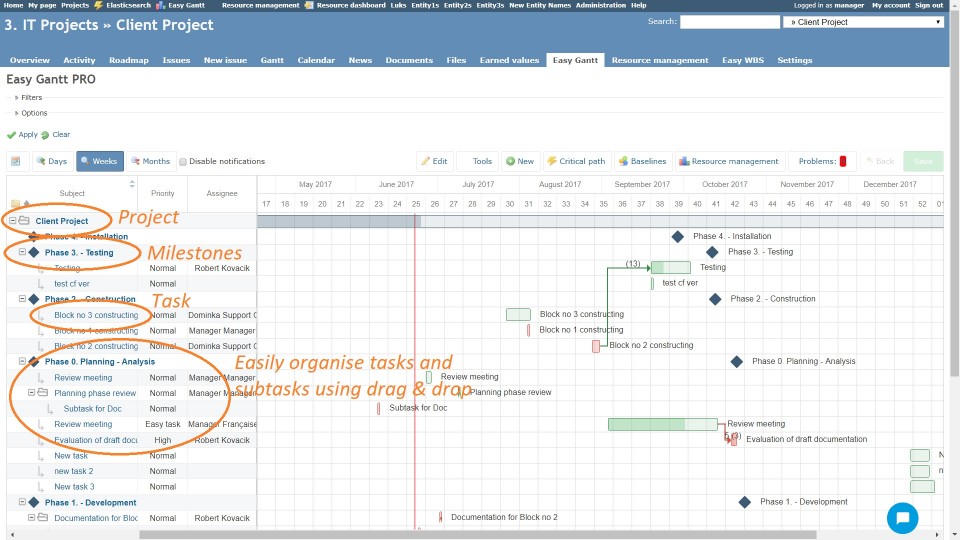Create a new item with New button
The image size is (960, 540).
tap(519, 161)
